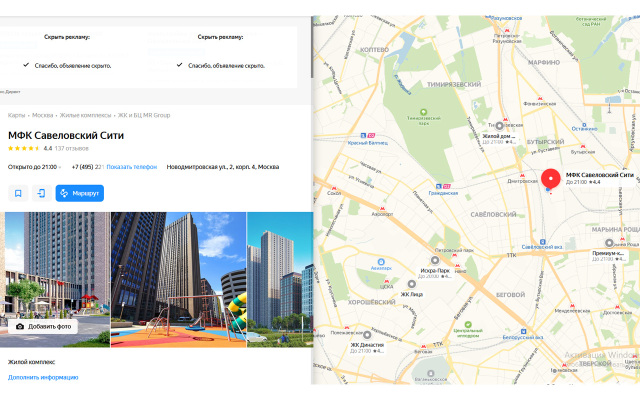
Task: Click the bookmark save icon button
Action: pyautogui.click(x=18, y=193)
